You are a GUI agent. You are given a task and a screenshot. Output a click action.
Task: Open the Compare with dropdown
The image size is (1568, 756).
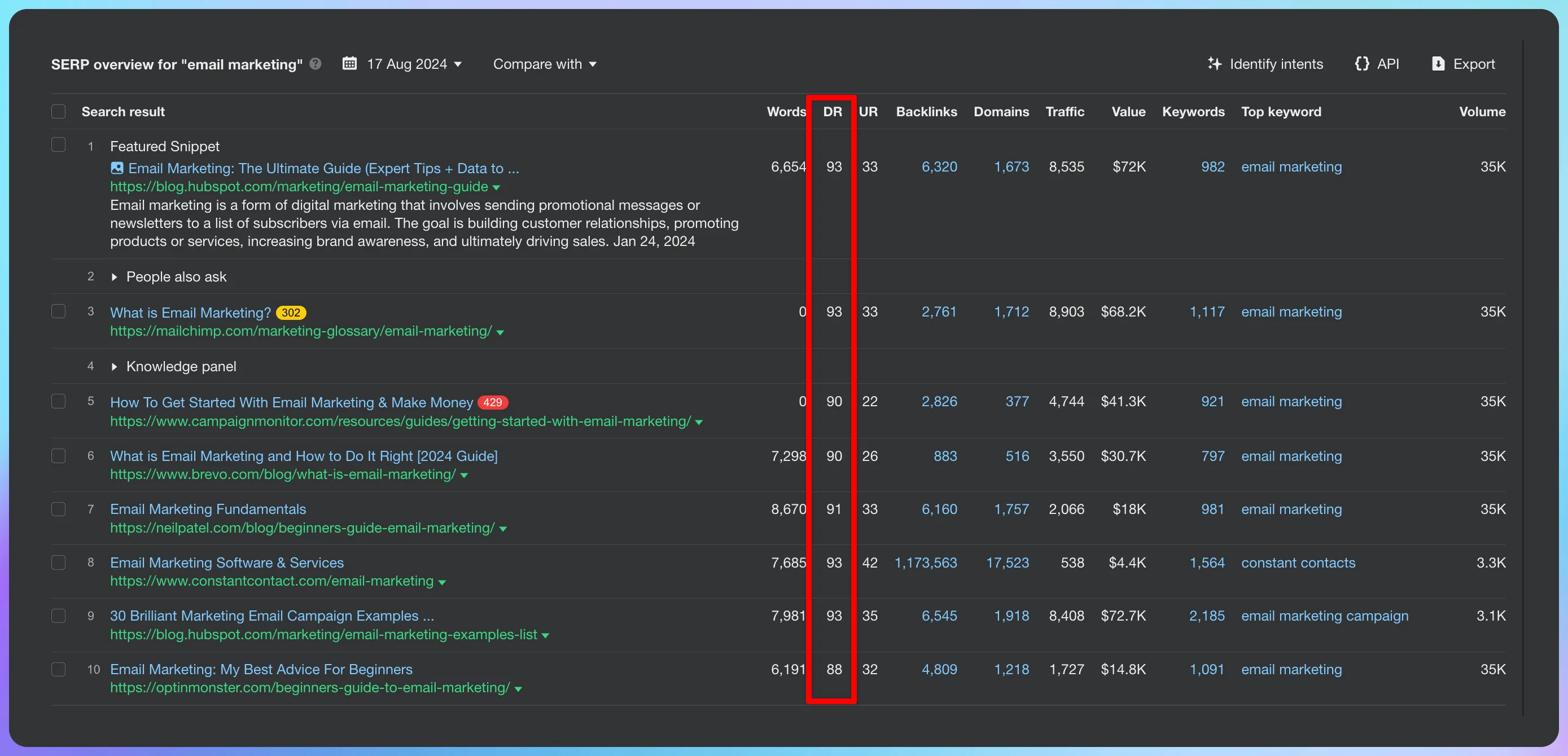click(x=544, y=64)
